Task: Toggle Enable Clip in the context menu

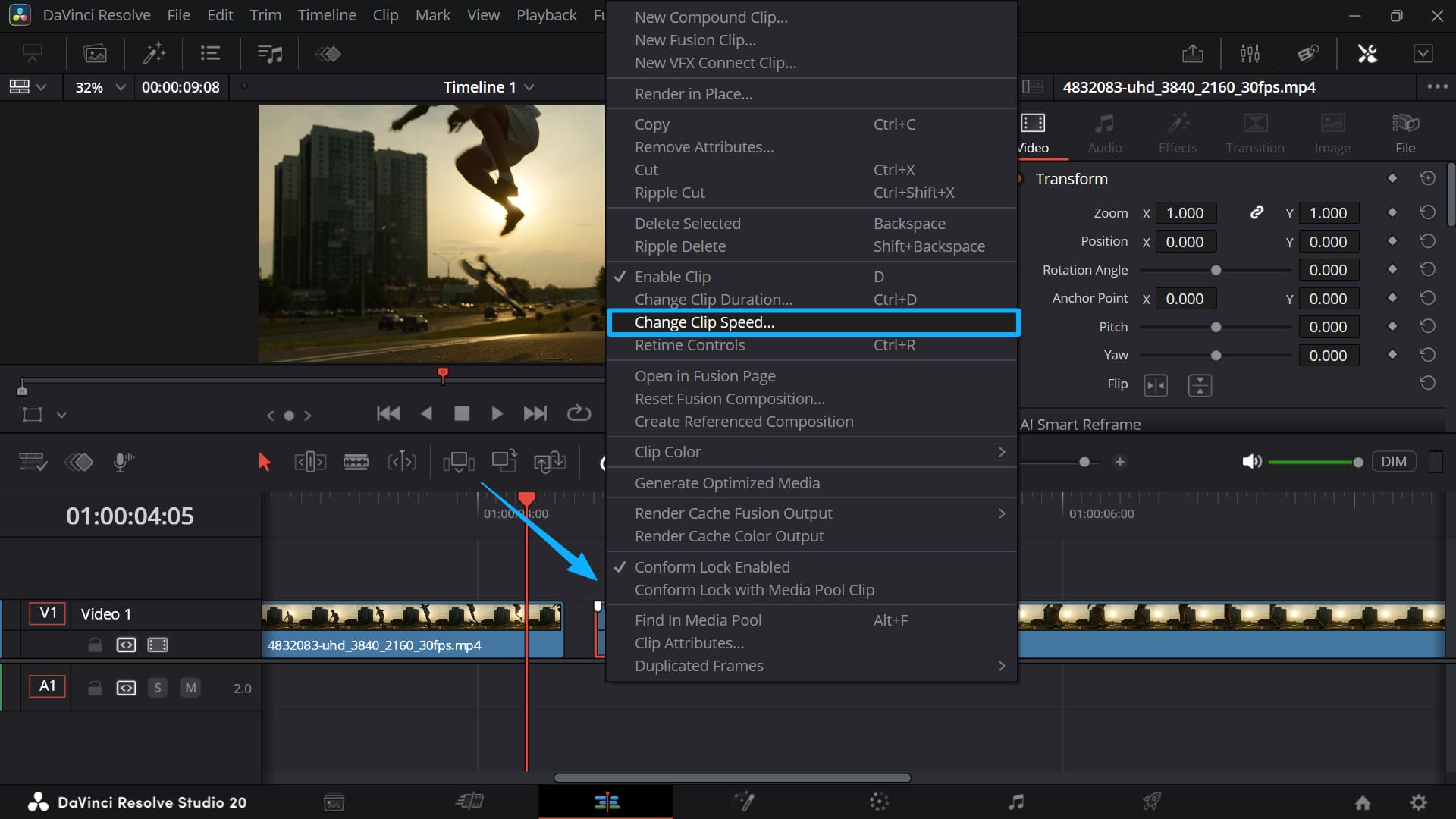Action: point(673,276)
